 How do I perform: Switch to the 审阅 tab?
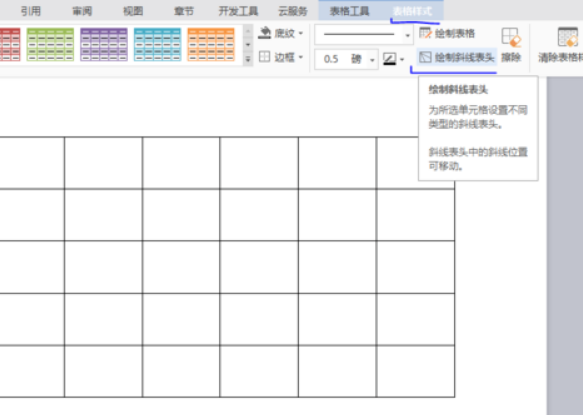tap(82, 11)
